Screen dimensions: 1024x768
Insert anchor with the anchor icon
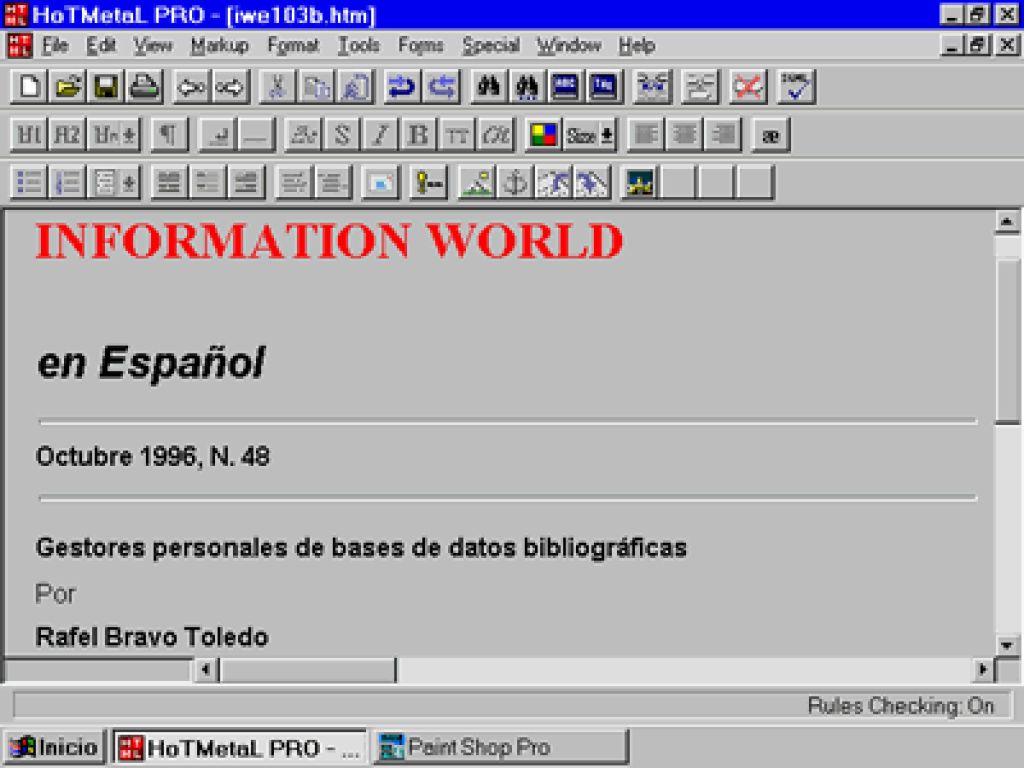tap(515, 182)
